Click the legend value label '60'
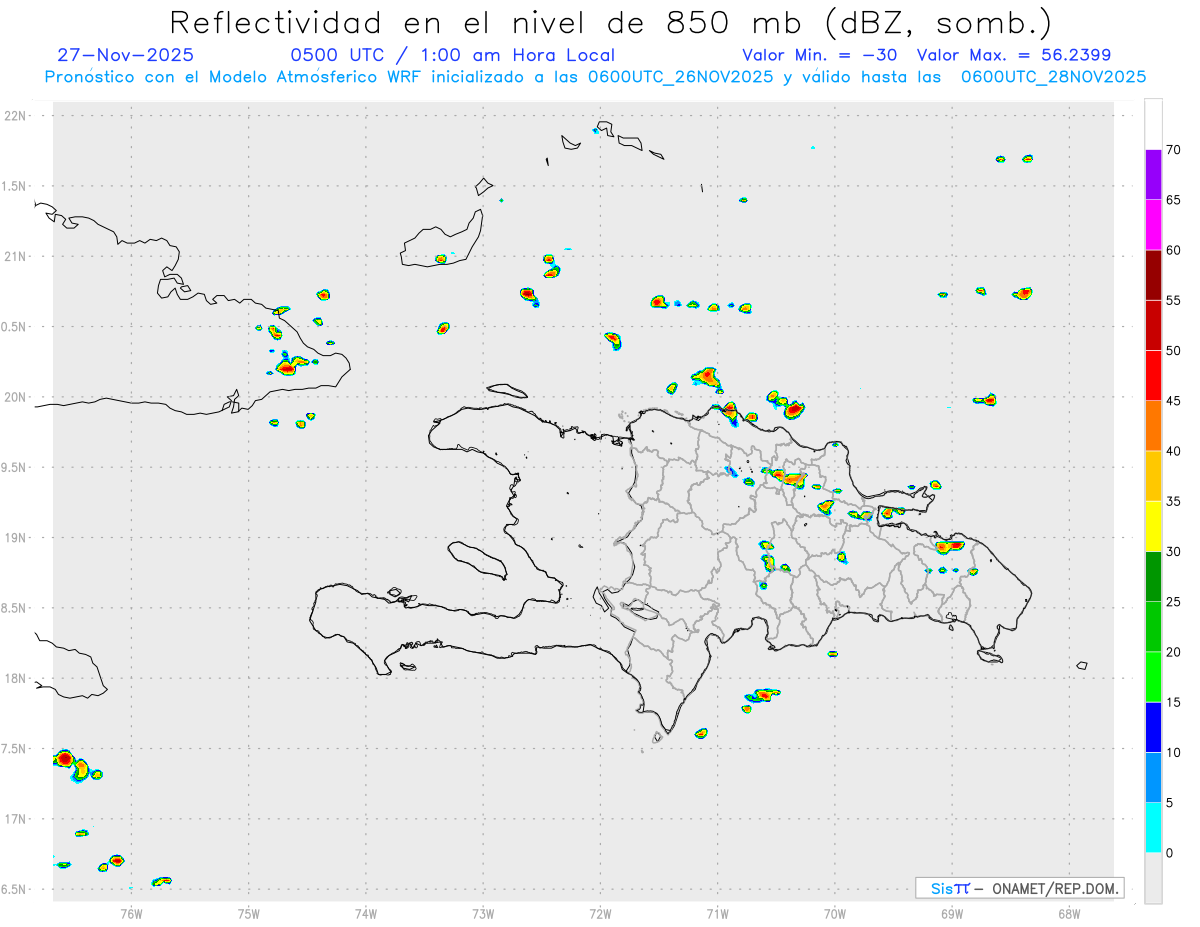1200x927 pixels. 1174,250
